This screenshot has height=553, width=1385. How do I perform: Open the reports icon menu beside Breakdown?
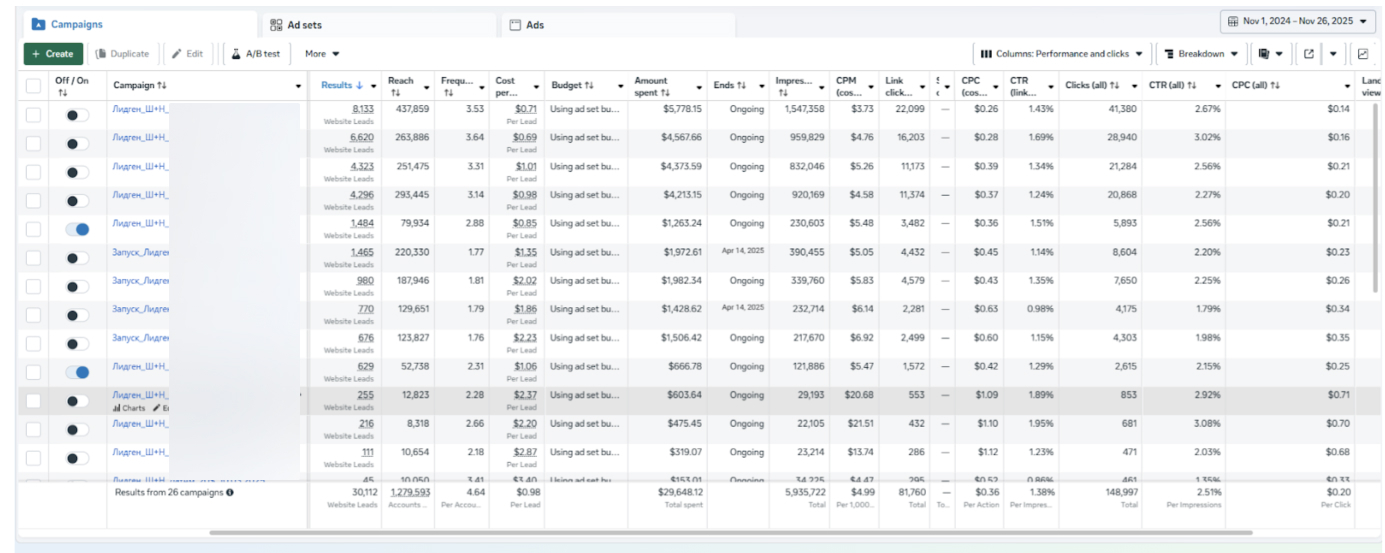(x=1270, y=54)
